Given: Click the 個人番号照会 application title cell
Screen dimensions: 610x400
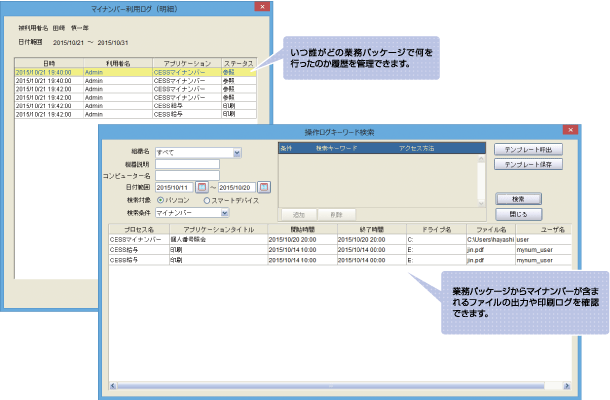Looking at the screenshot, I should tap(218, 239).
